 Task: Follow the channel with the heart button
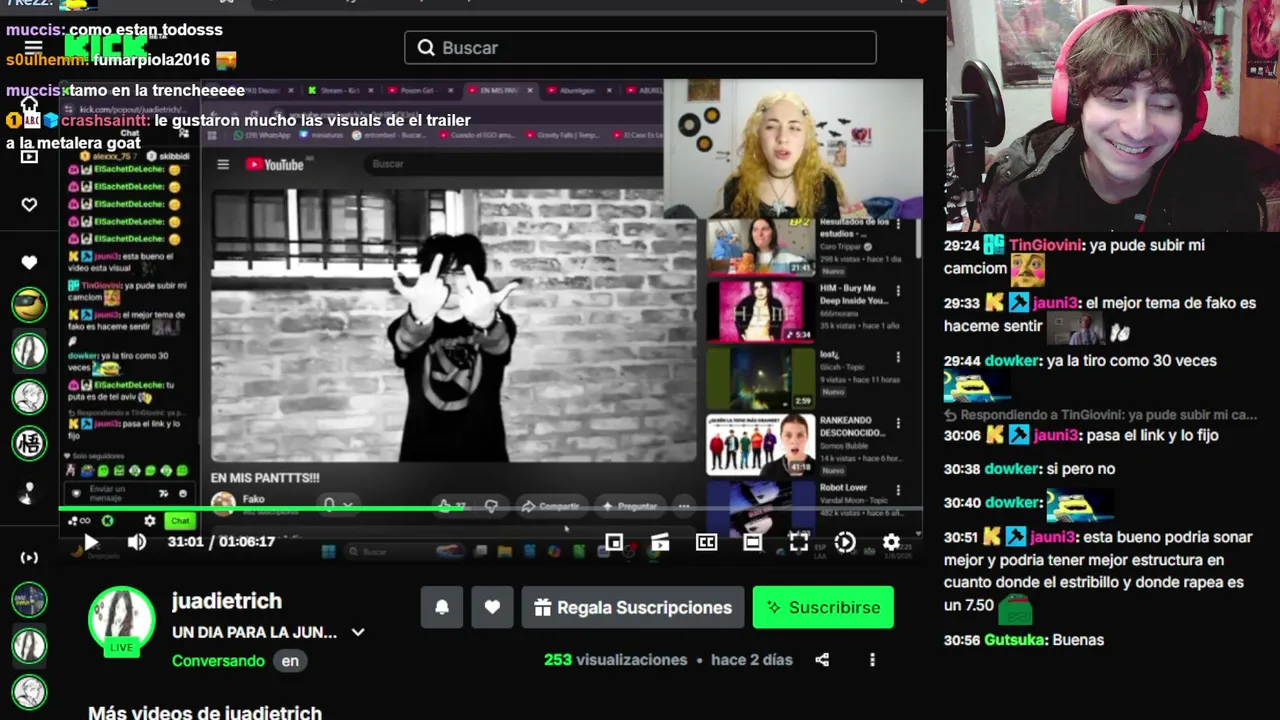click(x=492, y=607)
